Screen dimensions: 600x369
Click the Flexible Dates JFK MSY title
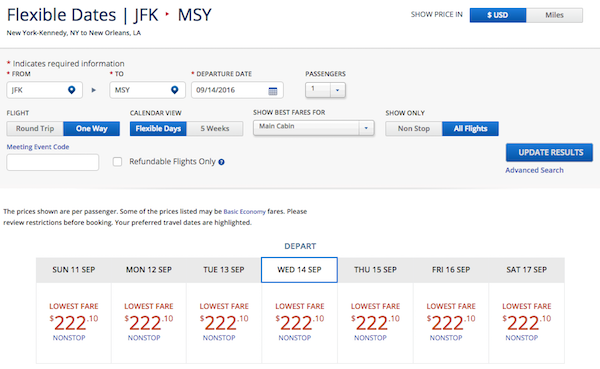click(109, 15)
